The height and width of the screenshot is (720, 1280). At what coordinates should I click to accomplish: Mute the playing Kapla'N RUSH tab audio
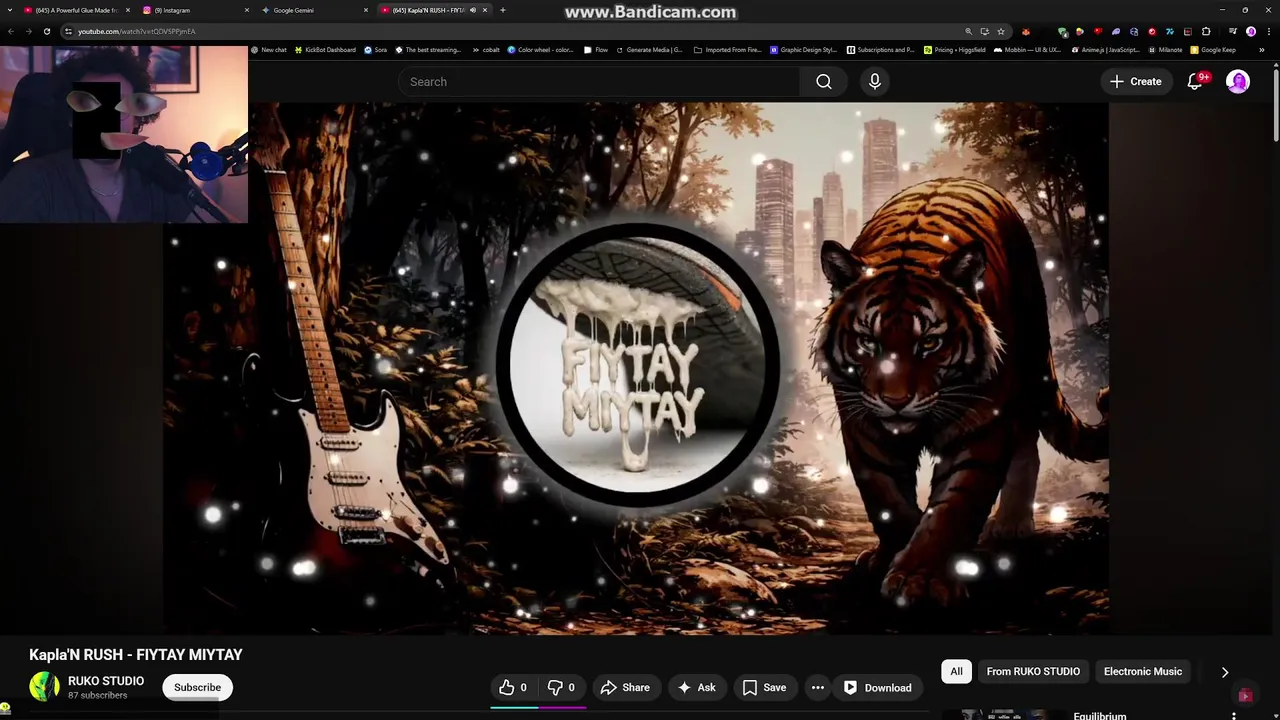point(473,10)
